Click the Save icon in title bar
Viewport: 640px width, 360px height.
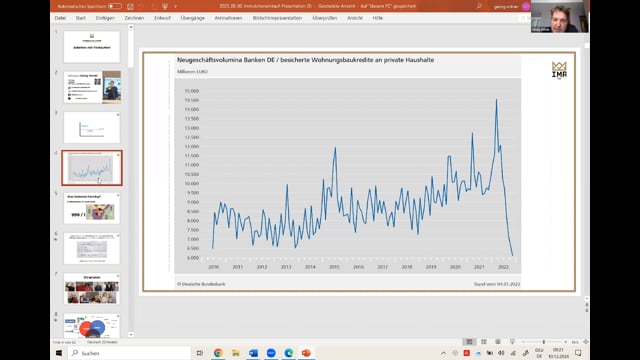[x=130, y=6]
